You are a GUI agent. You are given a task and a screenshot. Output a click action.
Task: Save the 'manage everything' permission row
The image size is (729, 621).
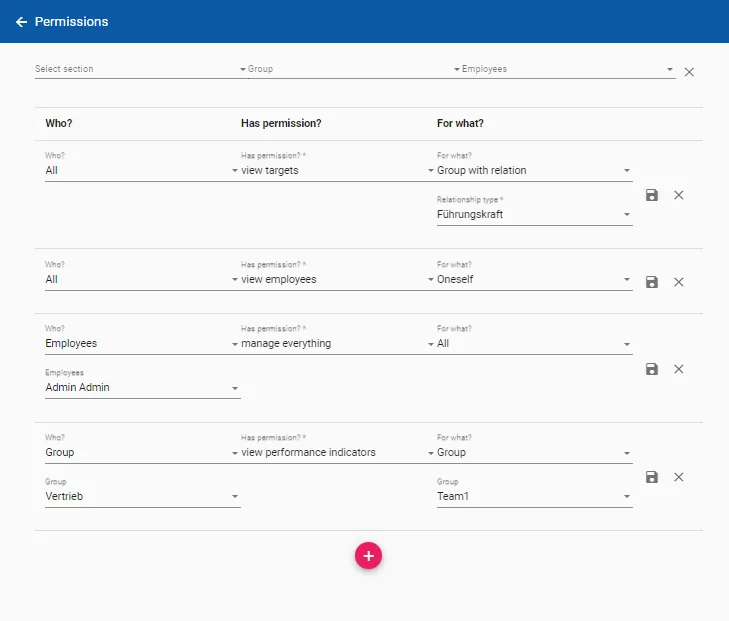tap(652, 369)
